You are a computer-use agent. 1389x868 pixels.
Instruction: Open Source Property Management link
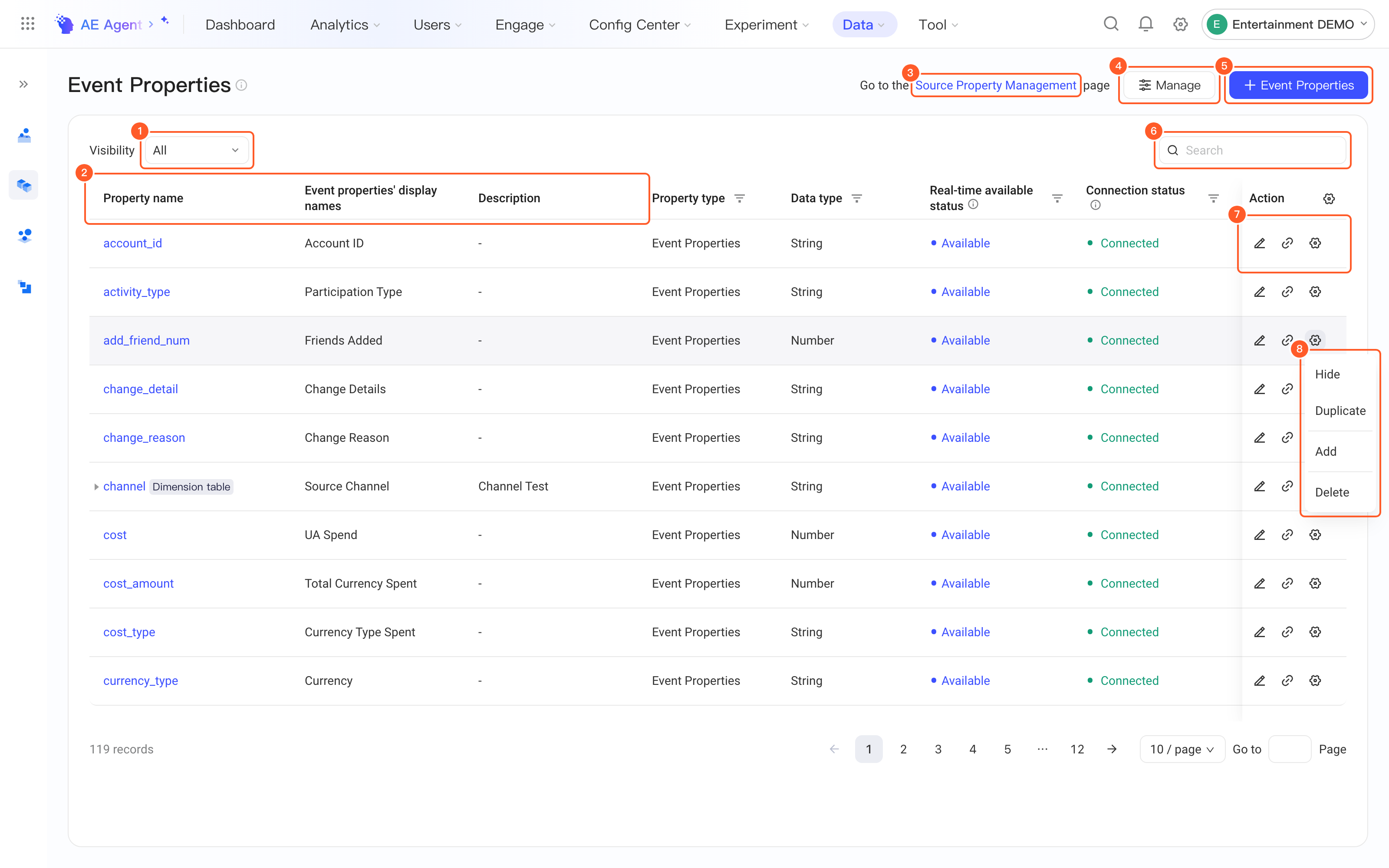995,85
